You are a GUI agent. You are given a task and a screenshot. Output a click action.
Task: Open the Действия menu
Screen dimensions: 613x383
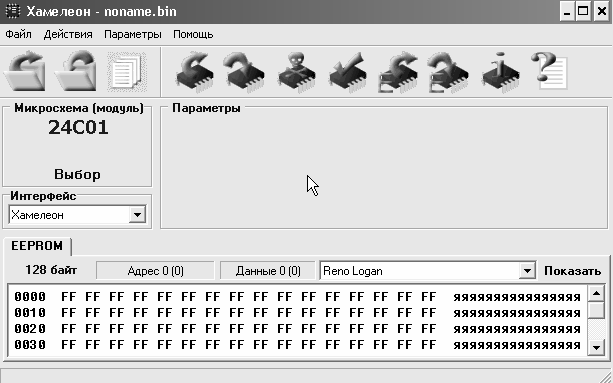click(68, 34)
